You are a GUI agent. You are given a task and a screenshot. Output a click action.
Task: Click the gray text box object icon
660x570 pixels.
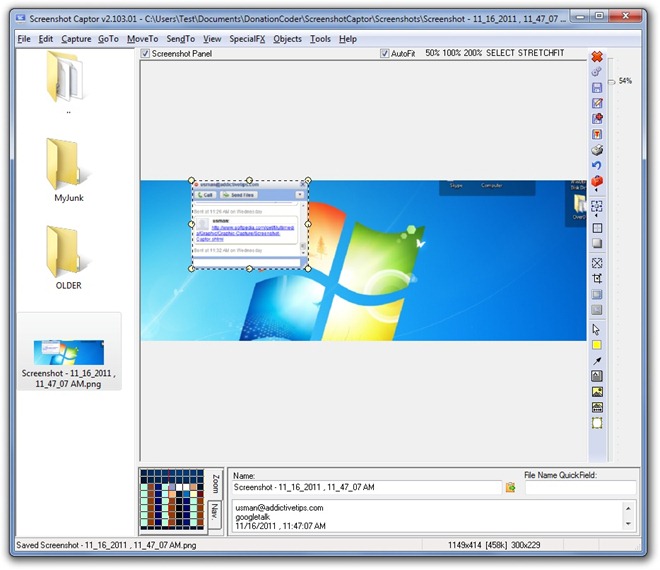point(597,376)
